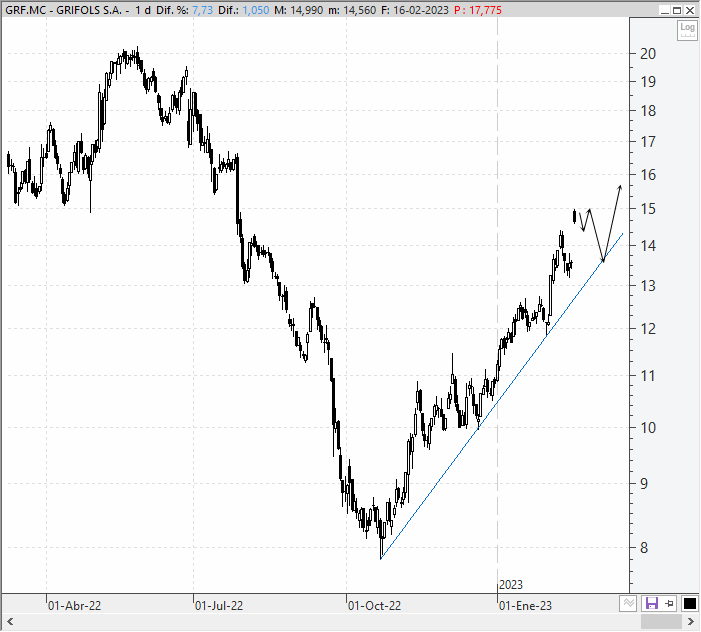Click the horizontal scrollbar thumb

click(x=661, y=622)
